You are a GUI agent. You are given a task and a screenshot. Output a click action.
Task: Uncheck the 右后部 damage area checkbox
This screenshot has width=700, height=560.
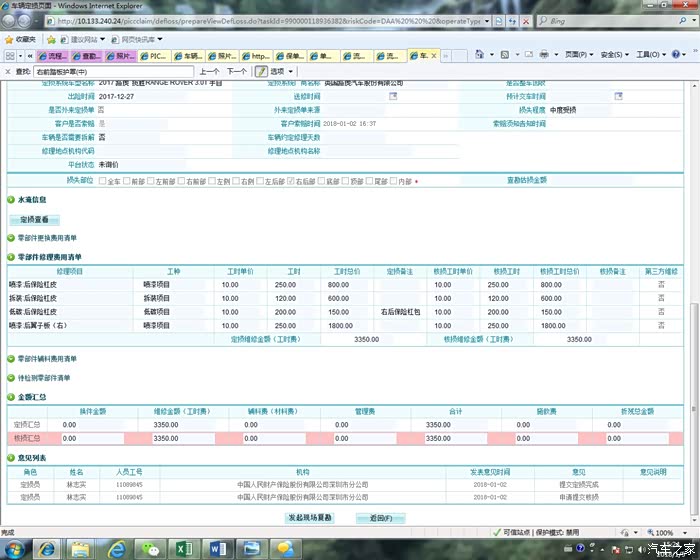pyautogui.click(x=290, y=181)
